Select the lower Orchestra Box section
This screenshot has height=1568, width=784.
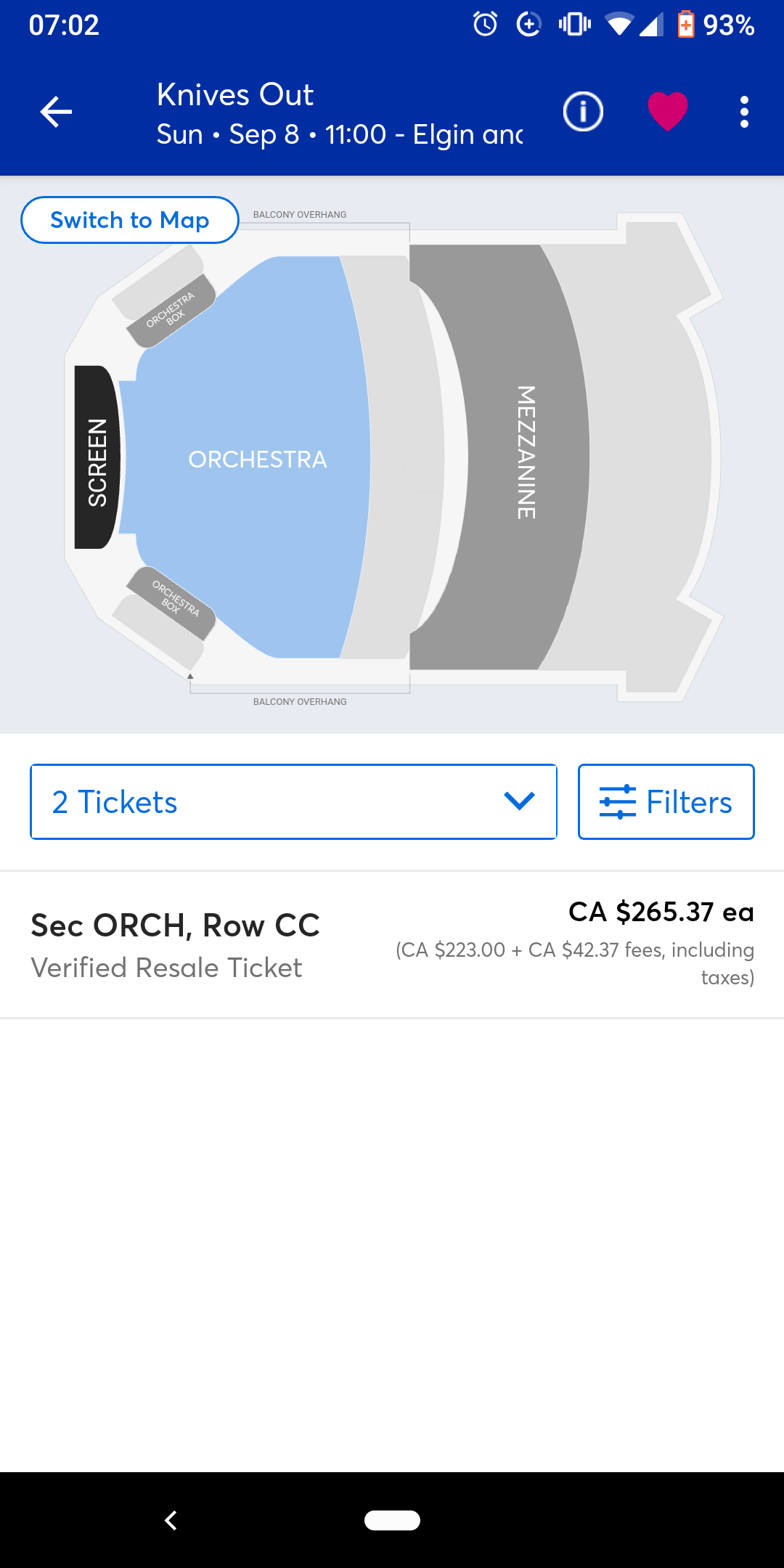click(173, 598)
